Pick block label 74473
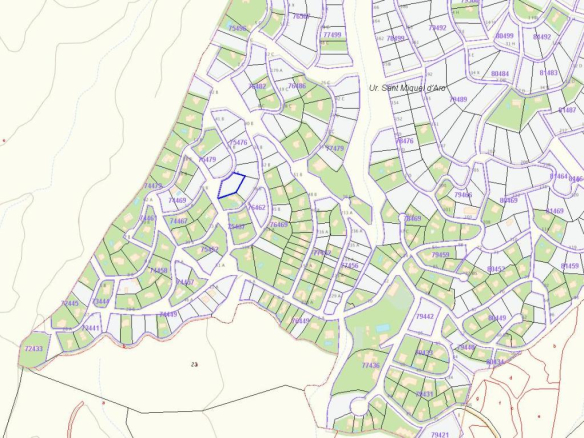 pos(153,185)
